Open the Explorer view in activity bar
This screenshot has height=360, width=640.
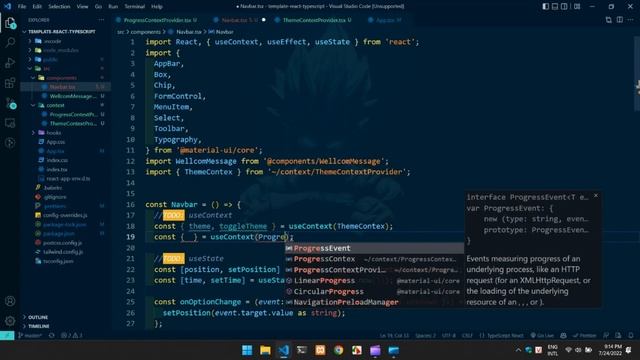10,23
